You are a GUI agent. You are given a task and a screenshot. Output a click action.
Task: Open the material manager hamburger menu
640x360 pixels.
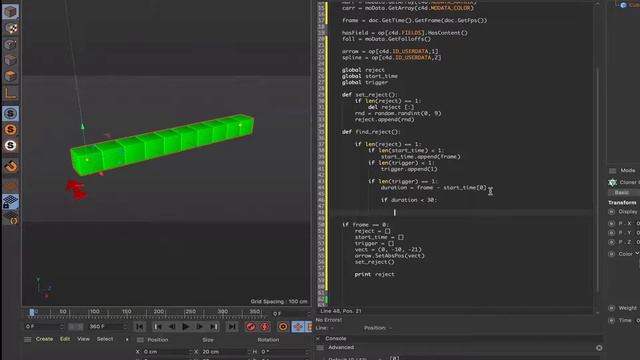coord(27,339)
